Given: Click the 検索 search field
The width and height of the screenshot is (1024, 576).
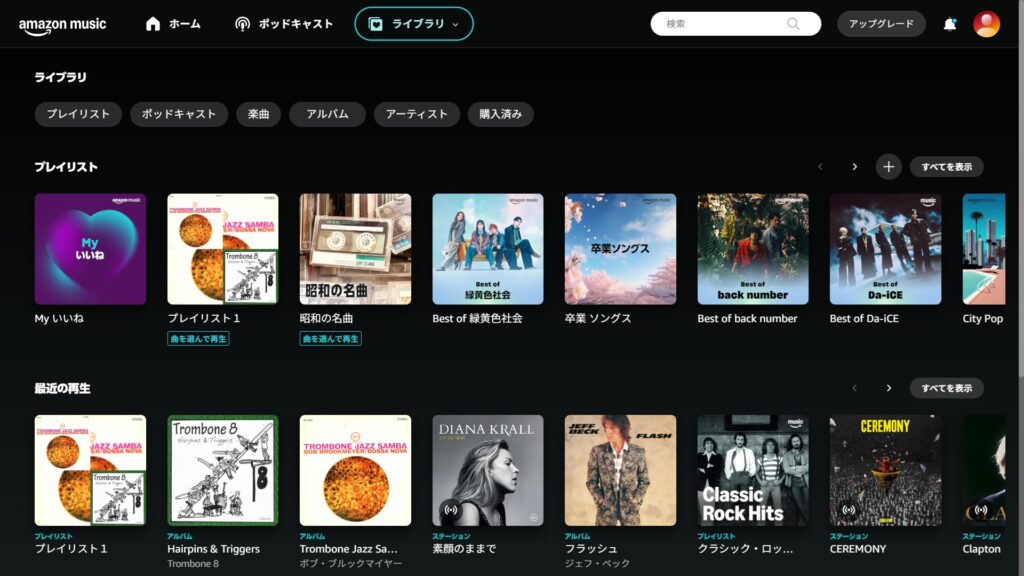Looking at the screenshot, I should tap(722, 24).
